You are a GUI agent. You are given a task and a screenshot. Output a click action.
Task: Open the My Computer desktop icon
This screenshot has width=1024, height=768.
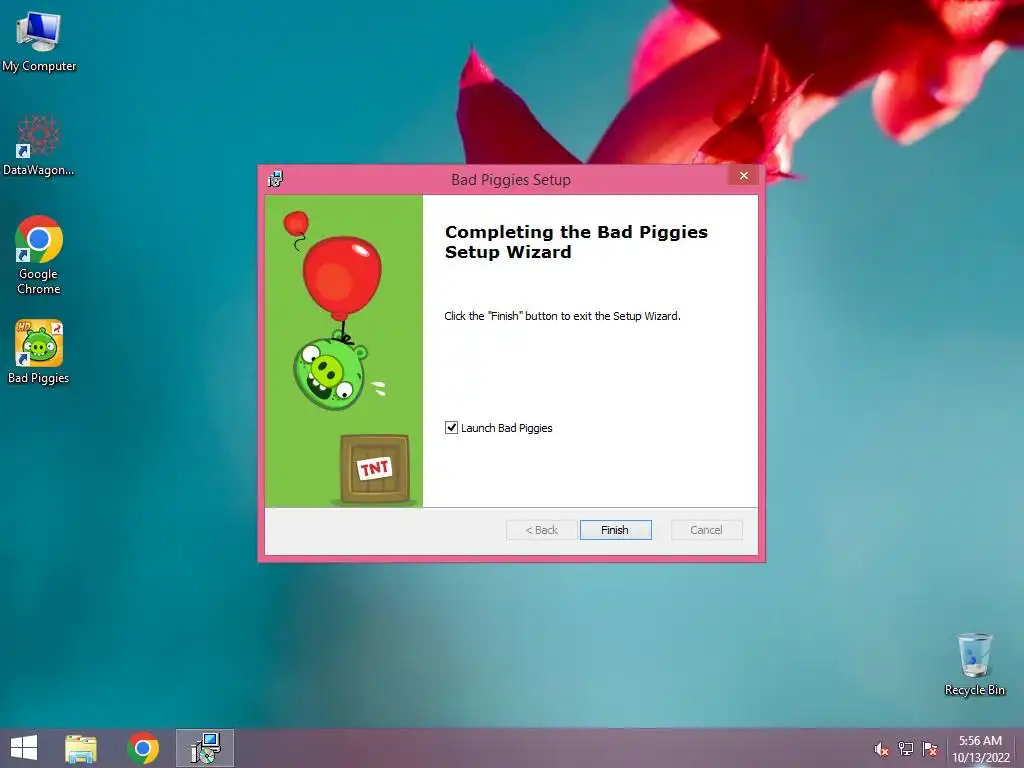coord(39,41)
